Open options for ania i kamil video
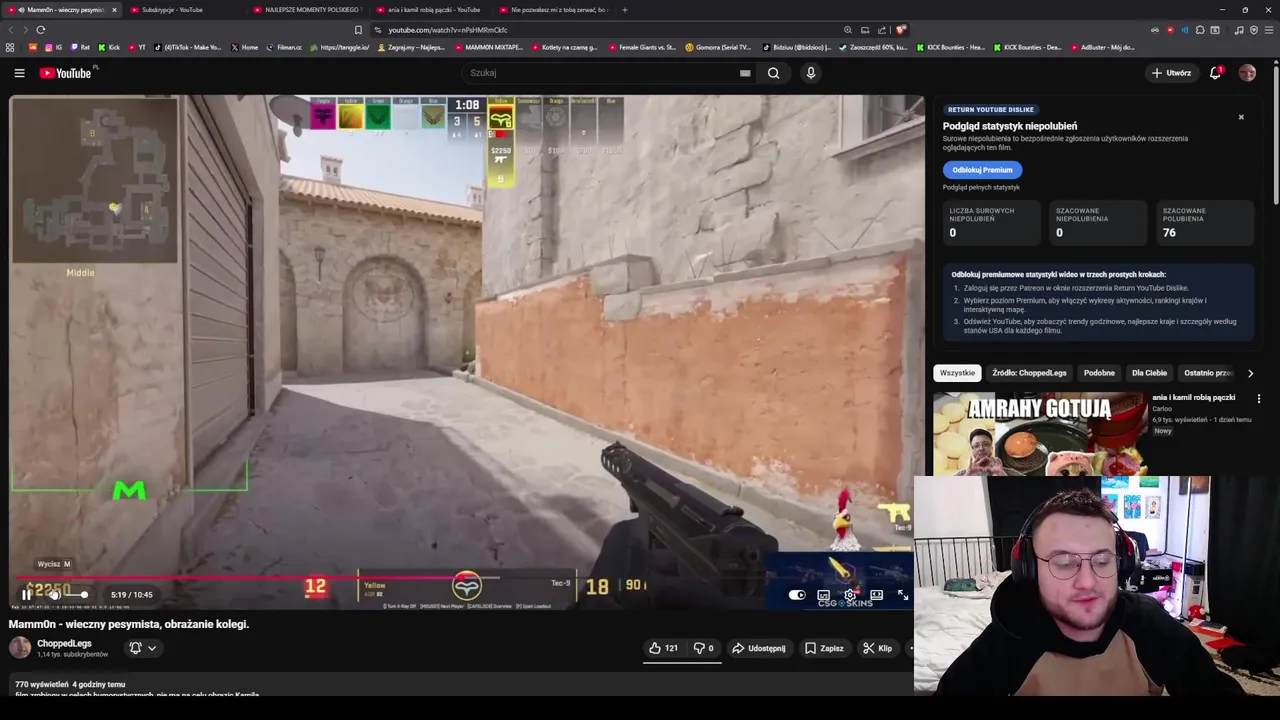The width and height of the screenshot is (1280, 720). tap(1259, 399)
